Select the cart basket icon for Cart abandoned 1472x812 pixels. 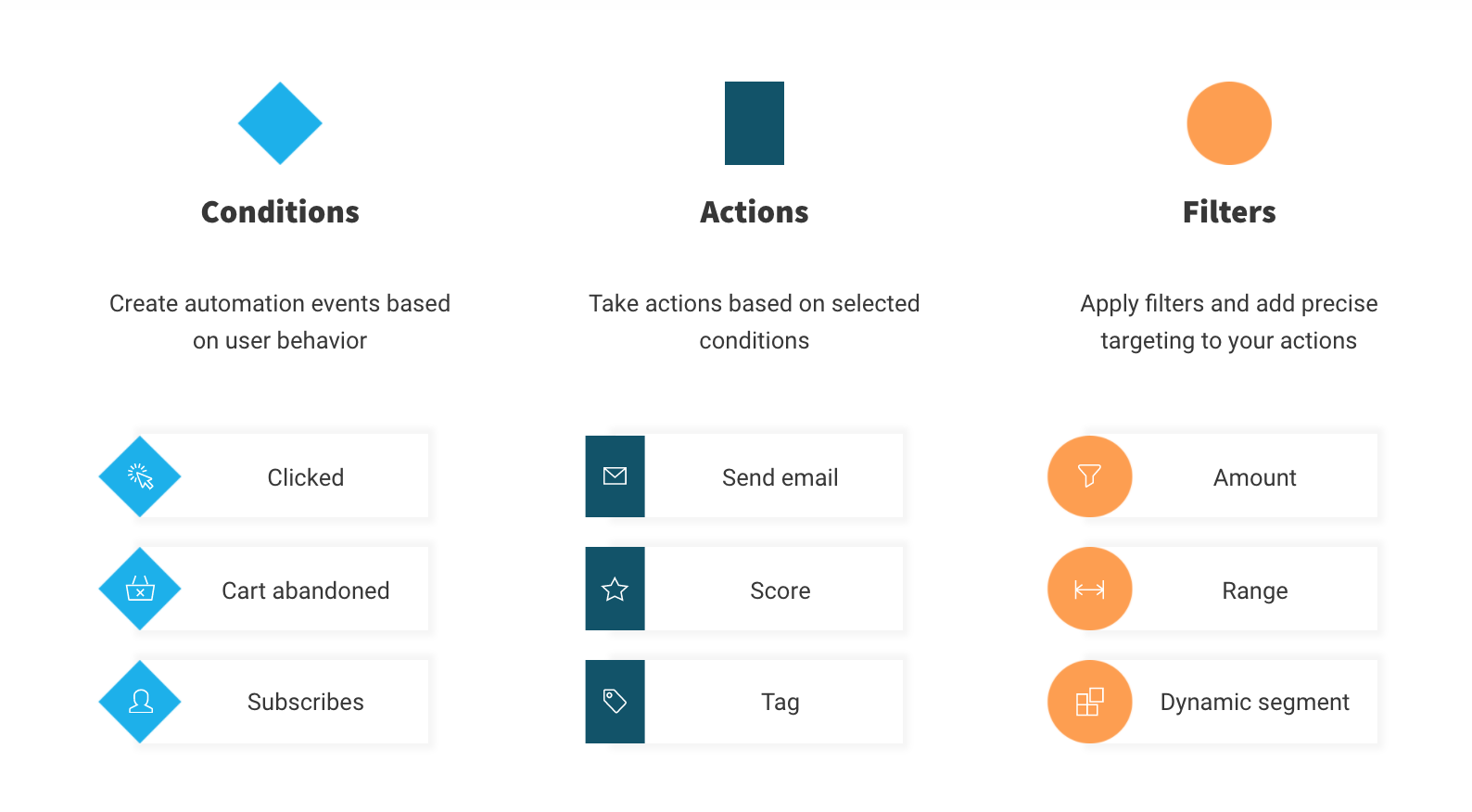point(140,589)
